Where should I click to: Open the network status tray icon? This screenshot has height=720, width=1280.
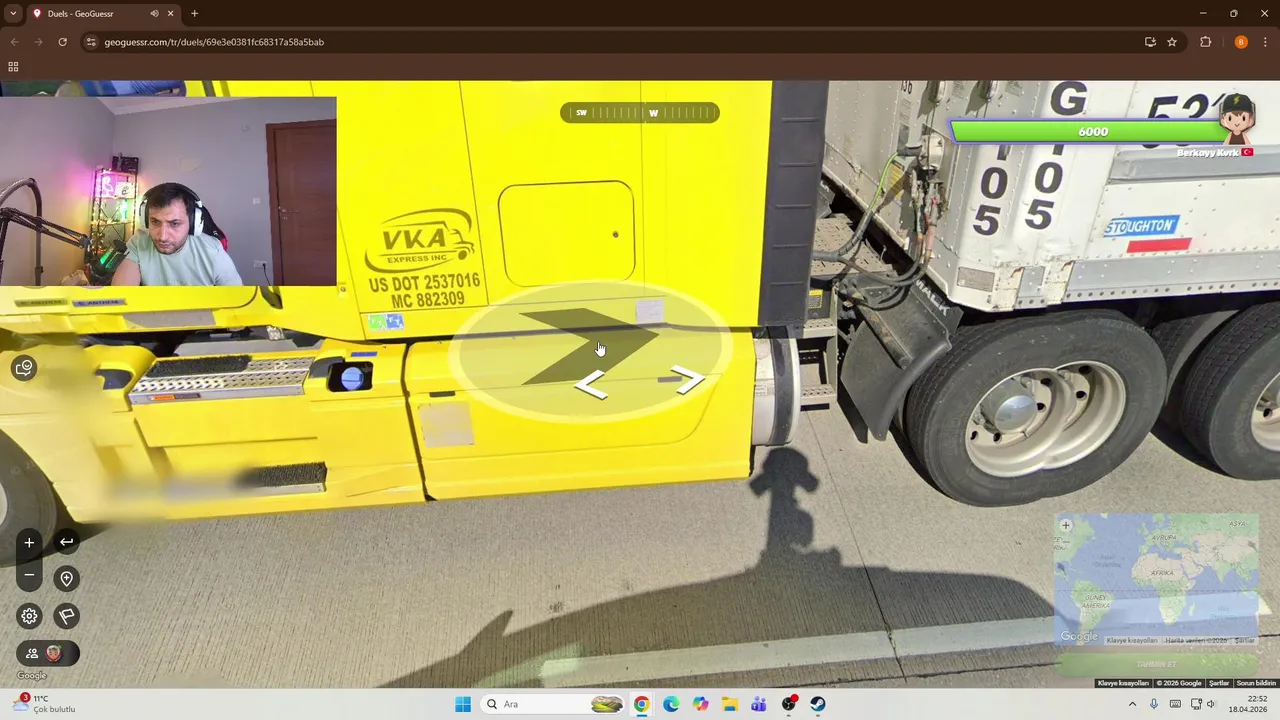coord(1196,704)
